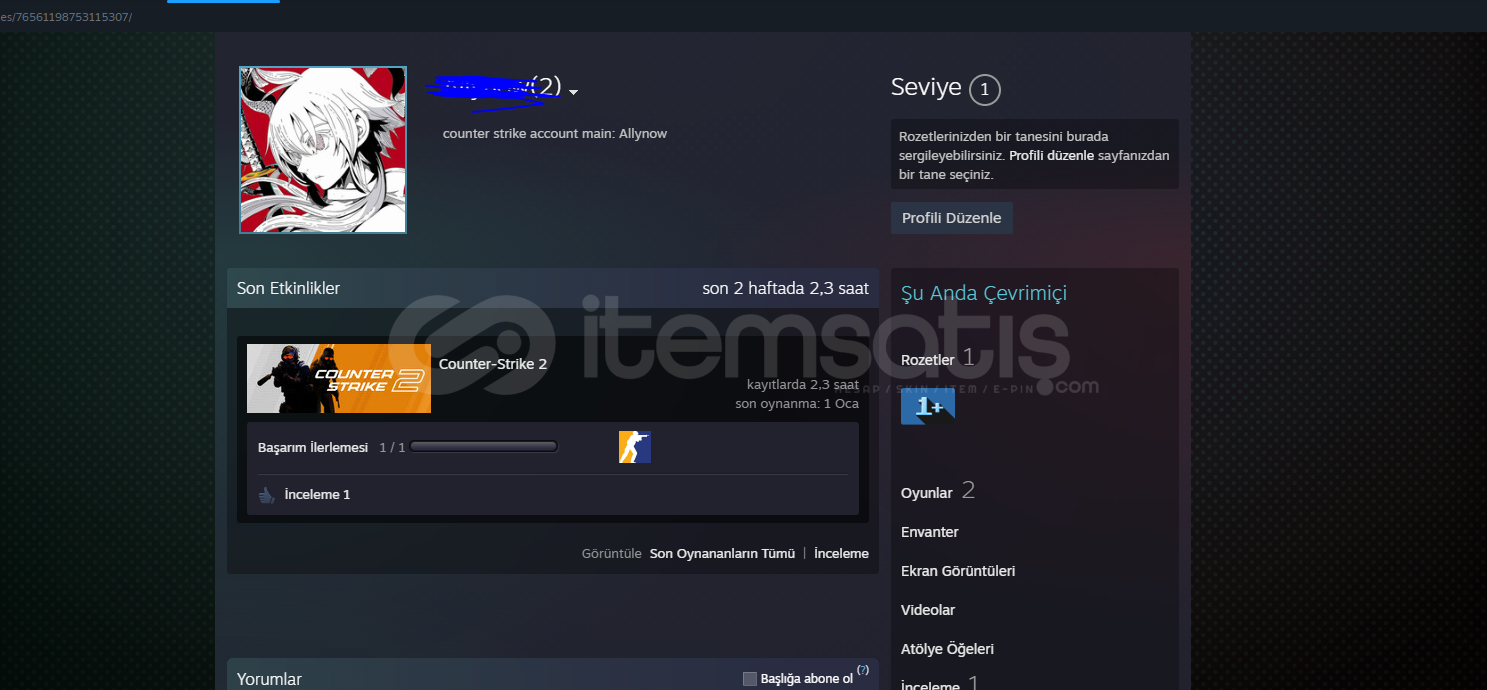Open the Videolar page
1487x690 pixels.
[x=928, y=610]
